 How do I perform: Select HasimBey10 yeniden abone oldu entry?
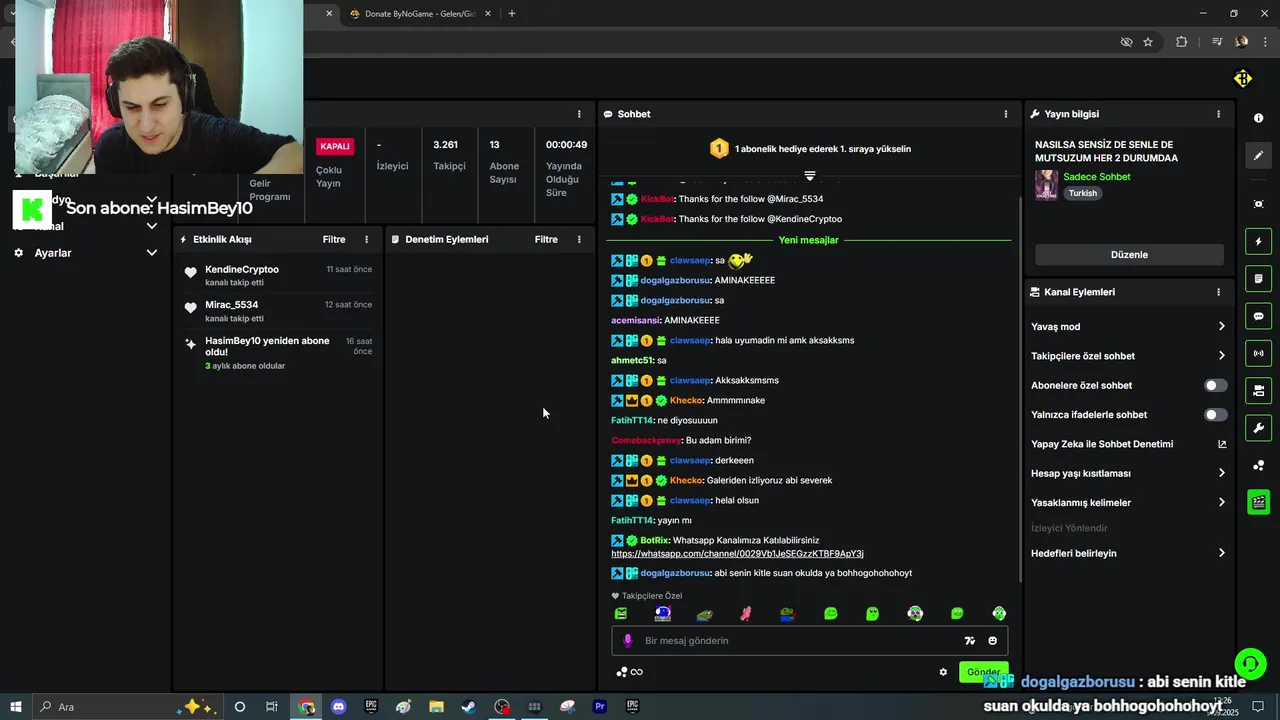pyautogui.click(x=278, y=353)
